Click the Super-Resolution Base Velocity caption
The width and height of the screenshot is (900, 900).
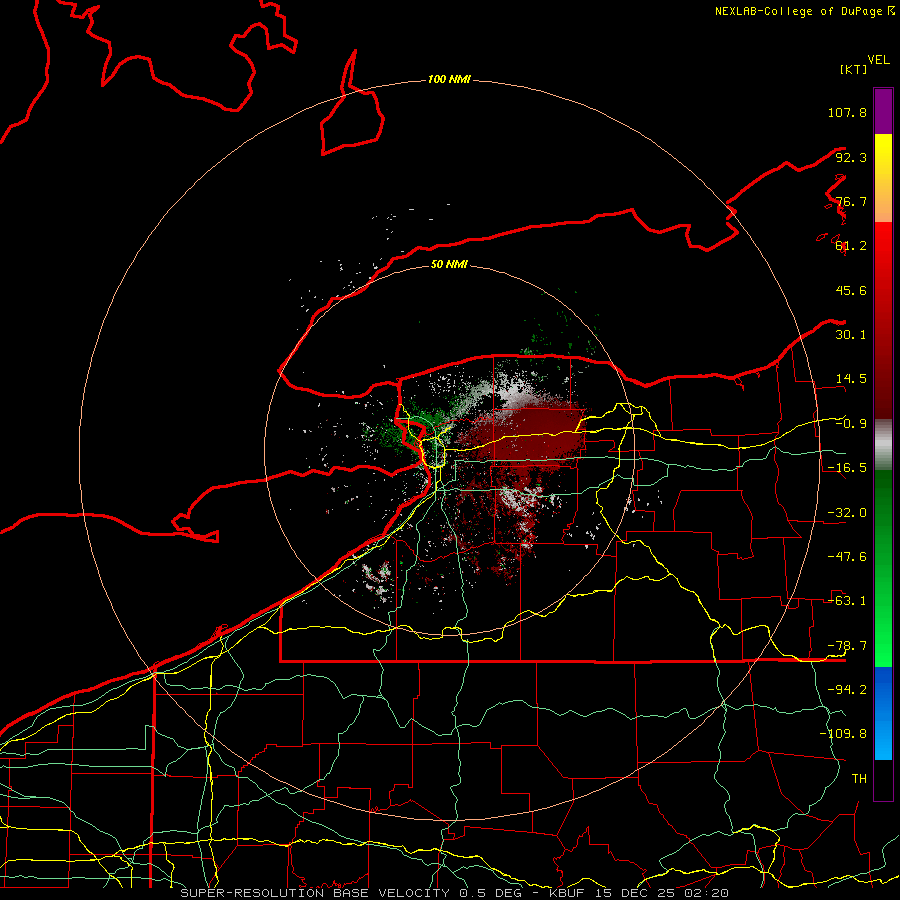(x=454, y=893)
